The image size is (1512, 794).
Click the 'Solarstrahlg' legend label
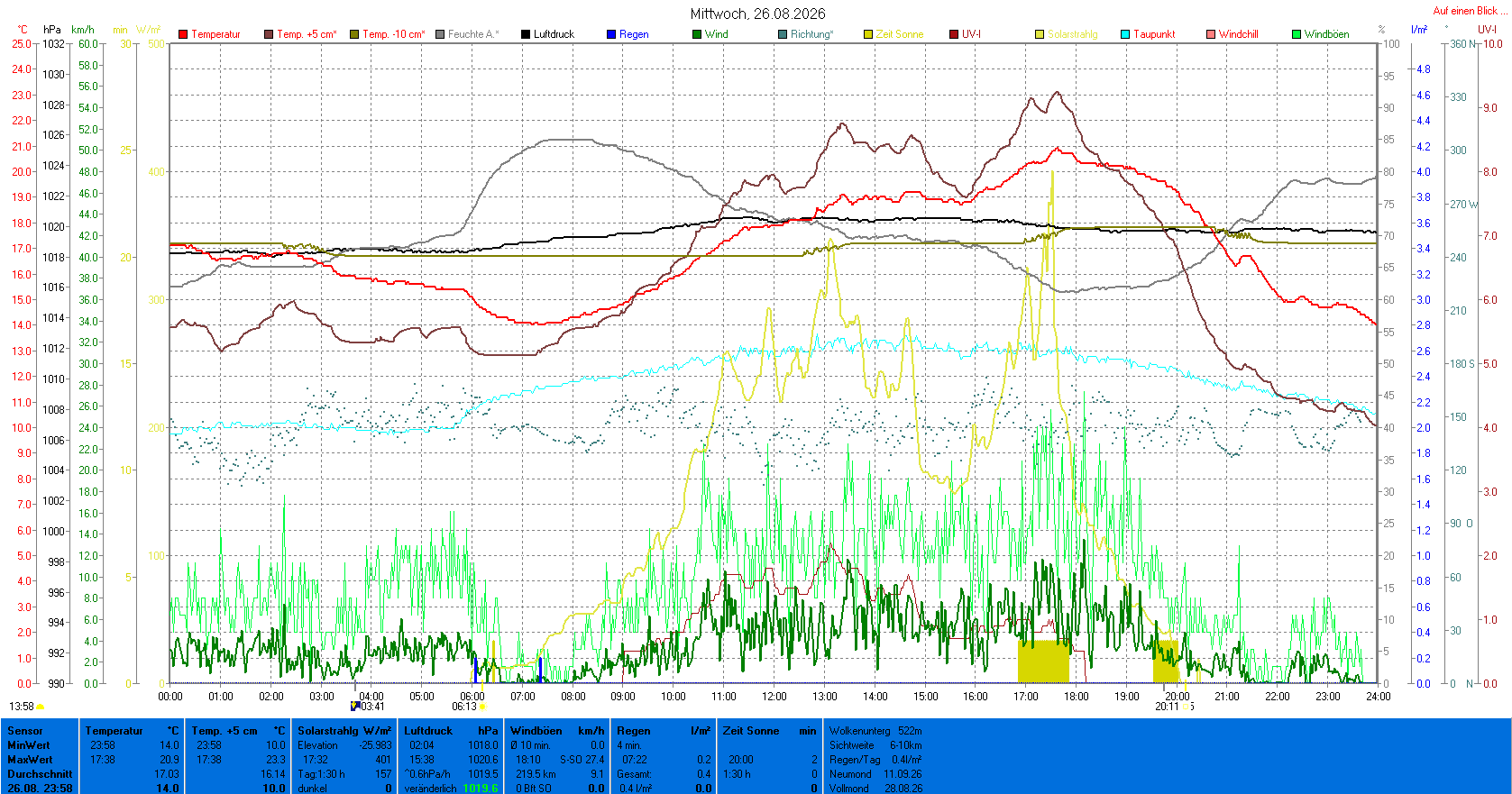(1073, 34)
